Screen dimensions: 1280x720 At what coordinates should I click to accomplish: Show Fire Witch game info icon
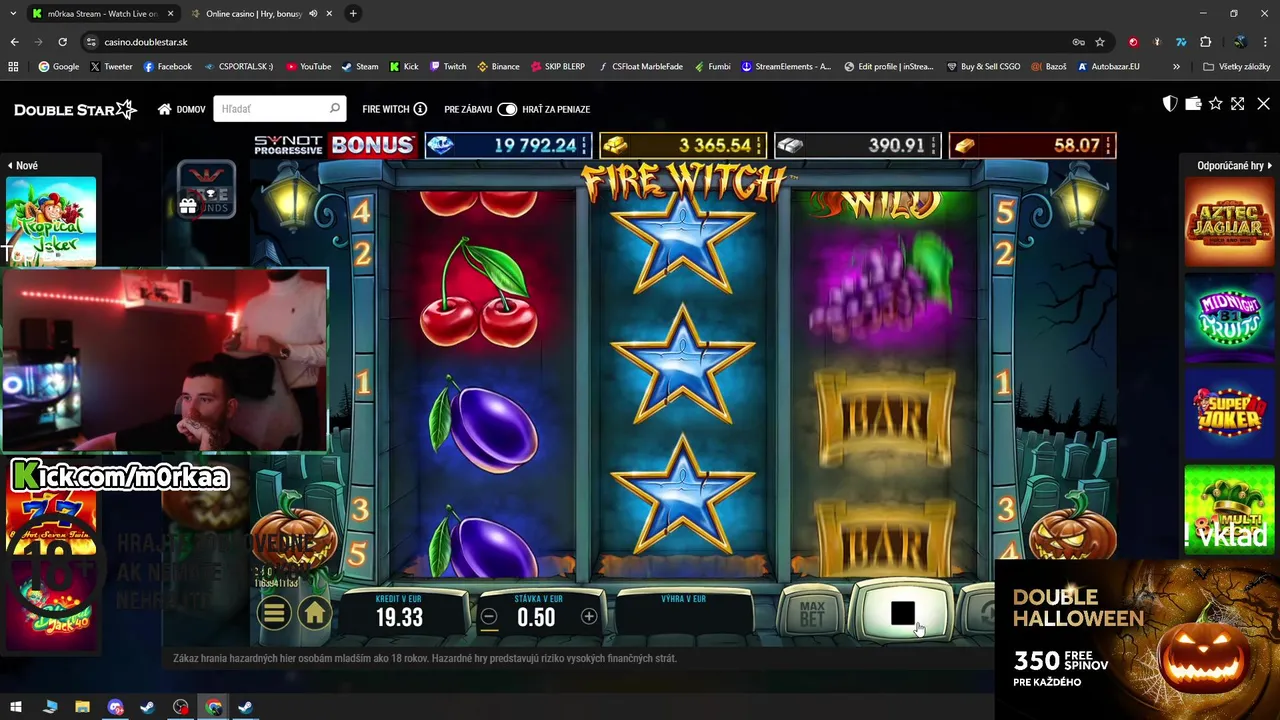pyautogui.click(x=420, y=109)
